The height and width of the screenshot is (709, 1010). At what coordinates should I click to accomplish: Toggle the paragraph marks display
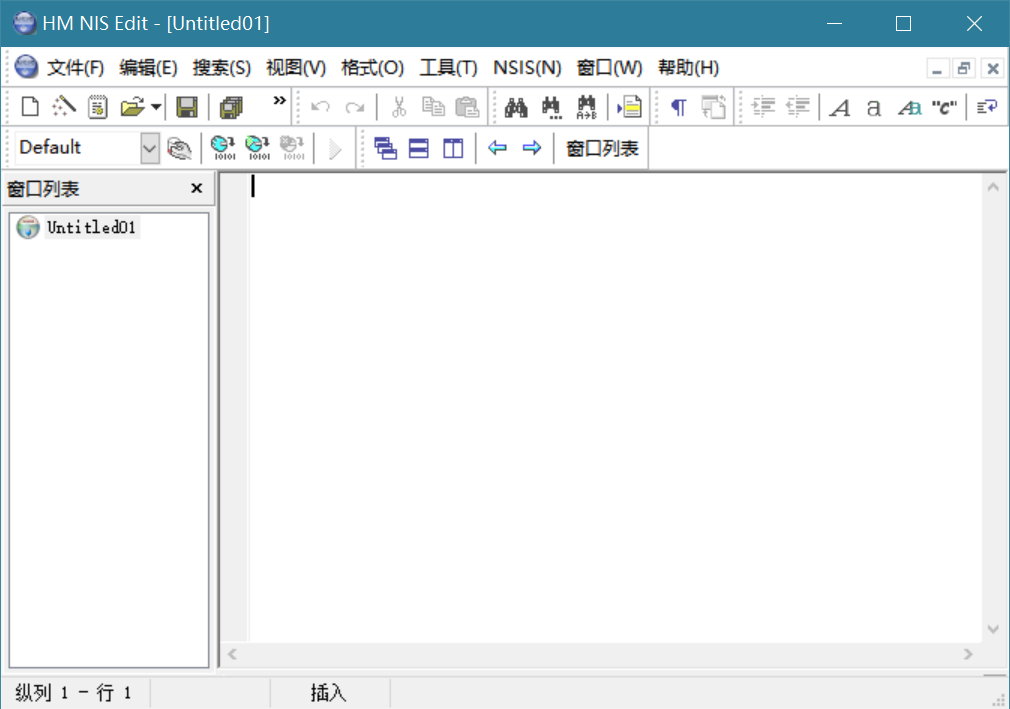click(x=679, y=107)
